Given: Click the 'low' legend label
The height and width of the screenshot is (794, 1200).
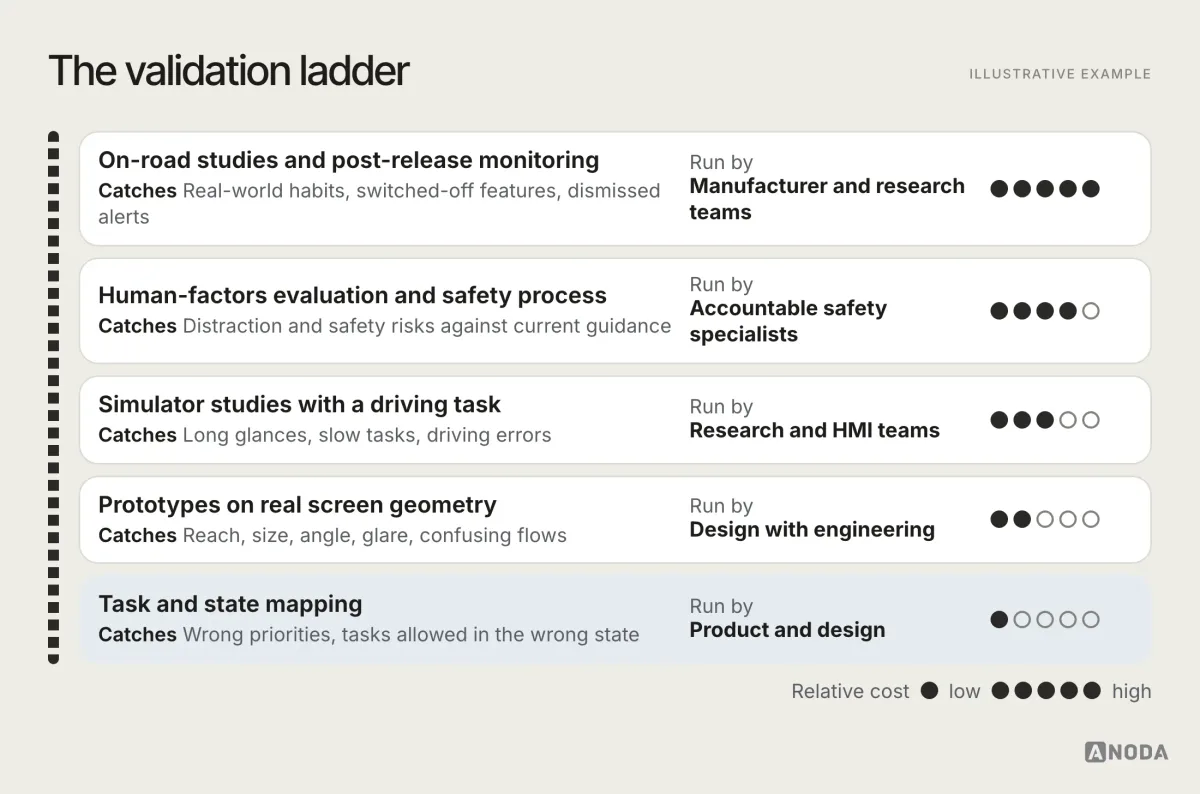Looking at the screenshot, I should [964, 691].
